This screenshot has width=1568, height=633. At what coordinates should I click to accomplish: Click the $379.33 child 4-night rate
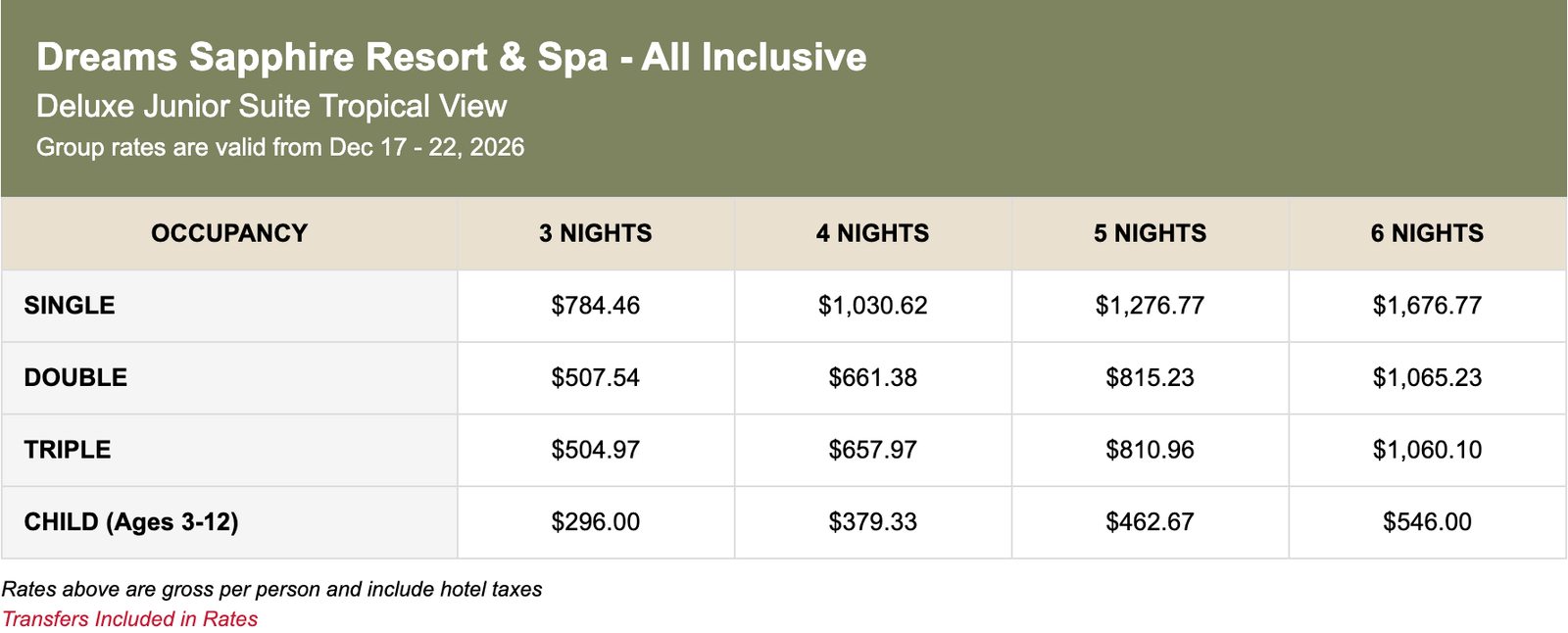(x=873, y=522)
